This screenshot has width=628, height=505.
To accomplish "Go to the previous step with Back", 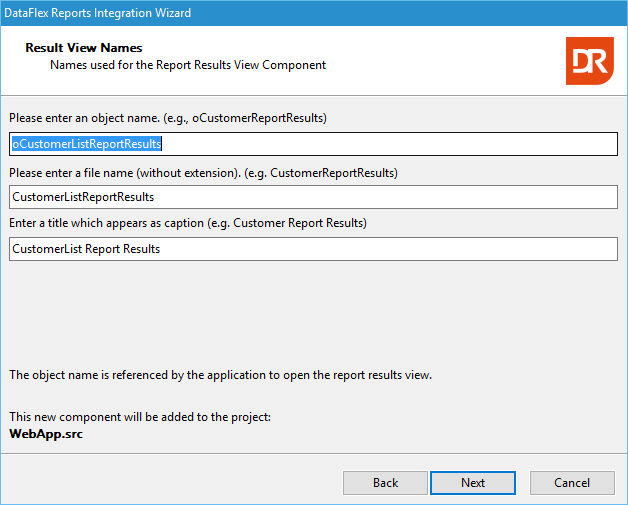I will 385,483.
